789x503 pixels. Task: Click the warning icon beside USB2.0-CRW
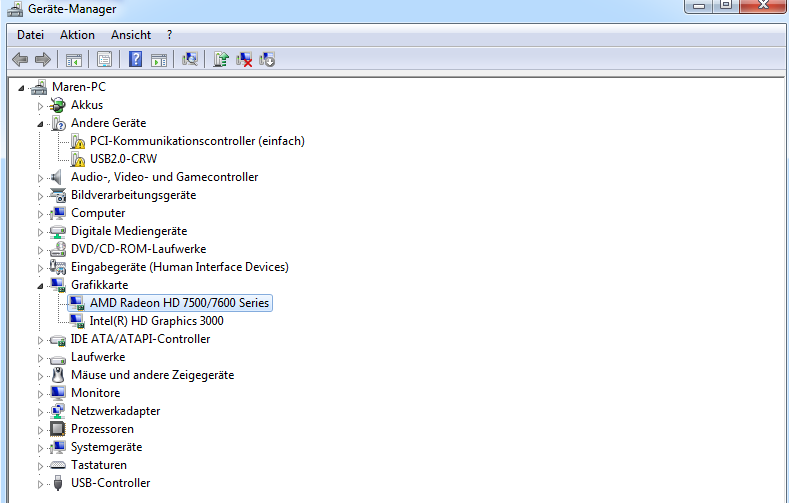tap(77, 159)
